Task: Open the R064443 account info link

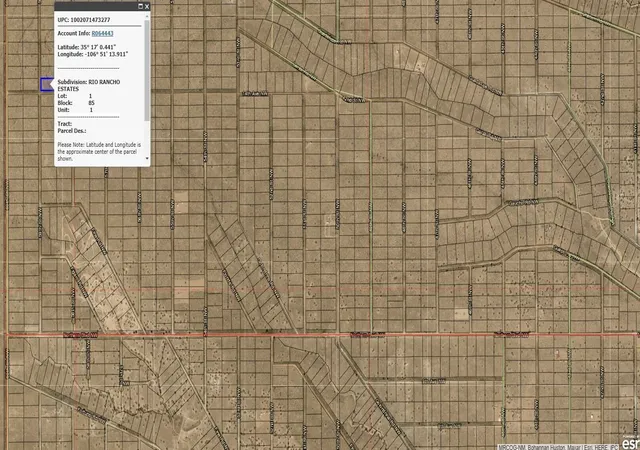Action: 102,33
